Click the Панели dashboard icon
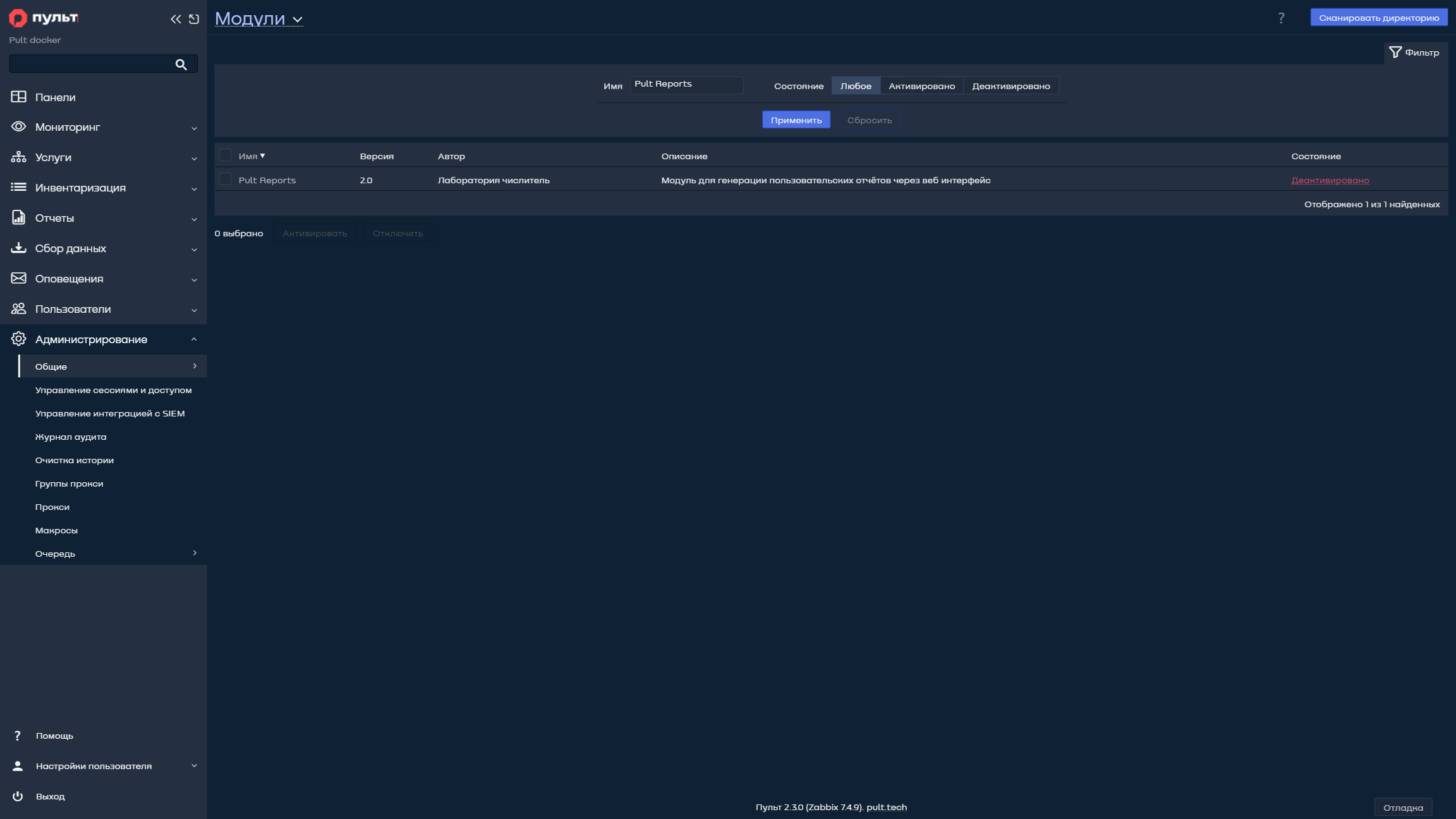The image size is (1456, 819). point(18,97)
